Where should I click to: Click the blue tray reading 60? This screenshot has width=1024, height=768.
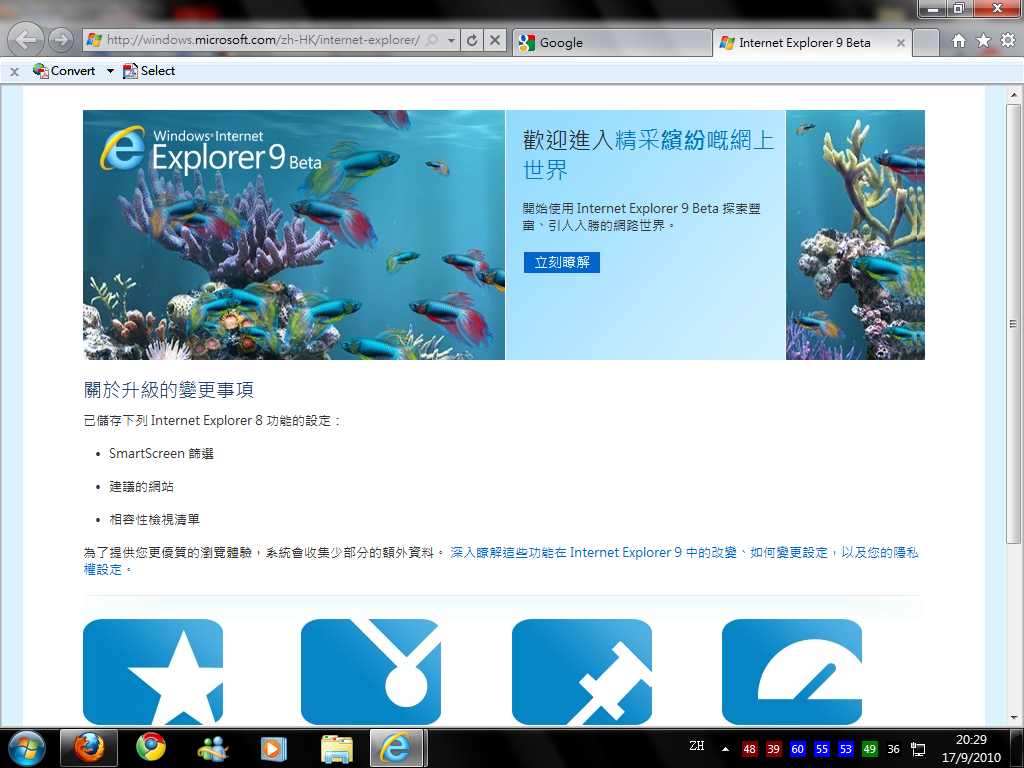(797, 749)
